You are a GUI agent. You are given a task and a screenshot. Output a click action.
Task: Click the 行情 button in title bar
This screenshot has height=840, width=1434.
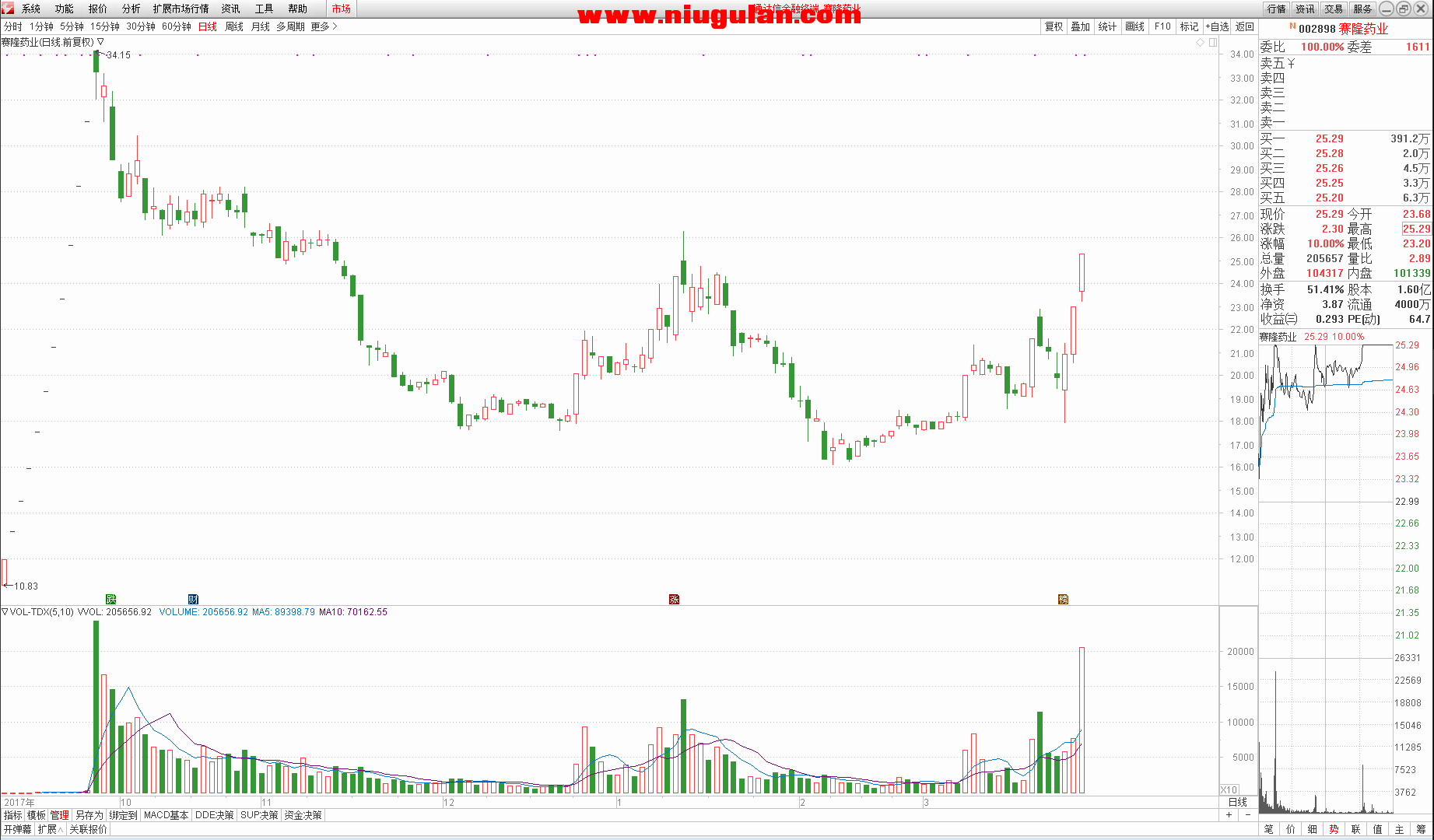(1277, 9)
